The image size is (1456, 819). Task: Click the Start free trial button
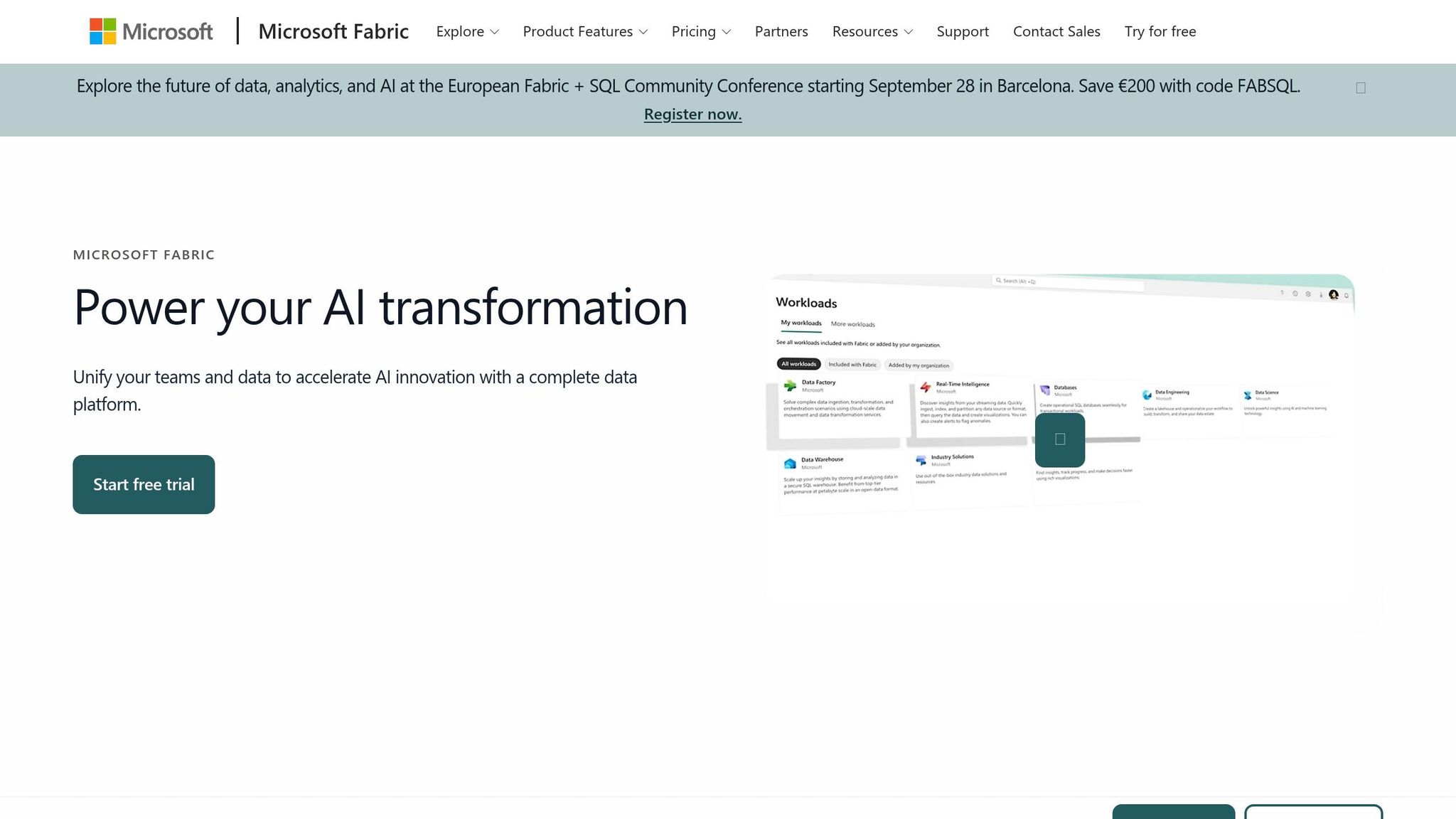(x=144, y=484)
